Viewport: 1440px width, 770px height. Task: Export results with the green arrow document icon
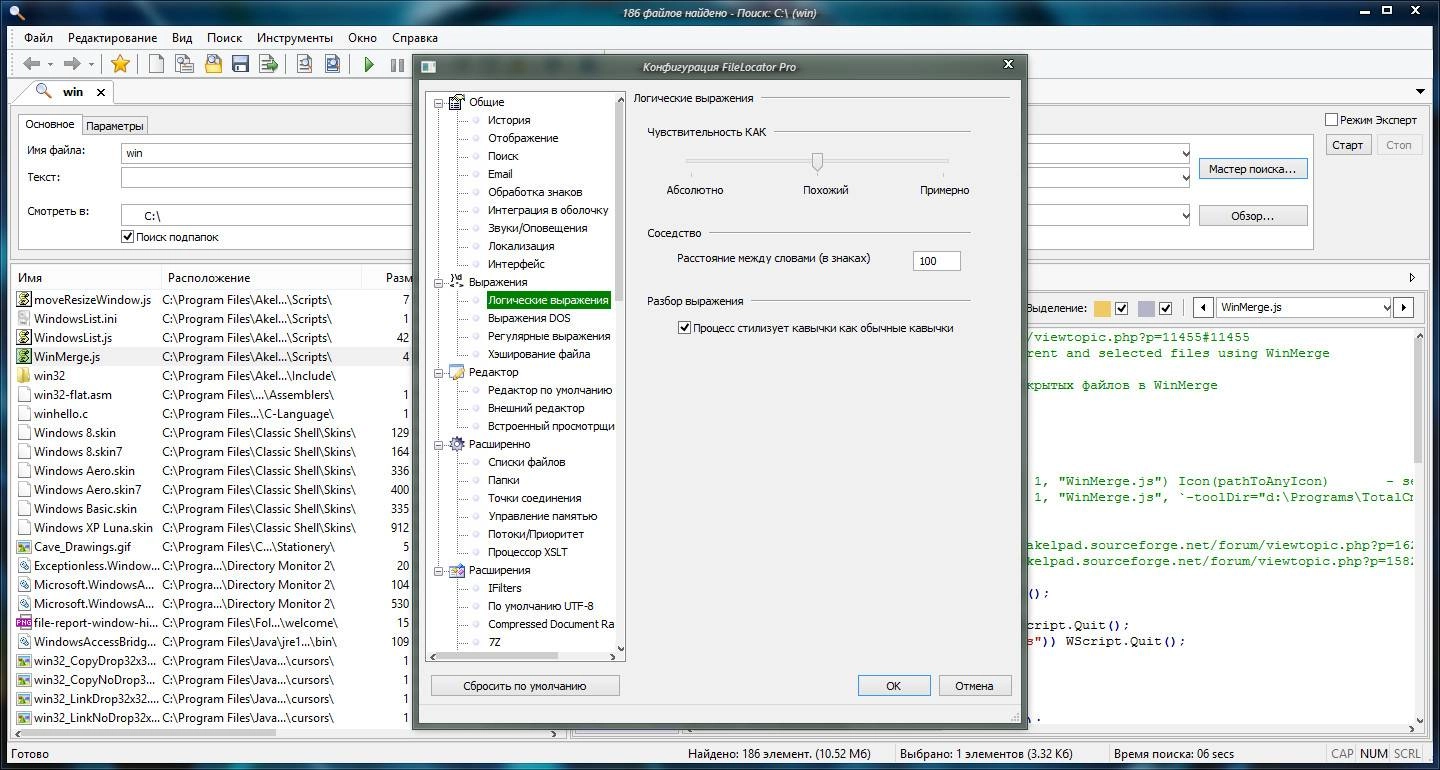(268, 64)
